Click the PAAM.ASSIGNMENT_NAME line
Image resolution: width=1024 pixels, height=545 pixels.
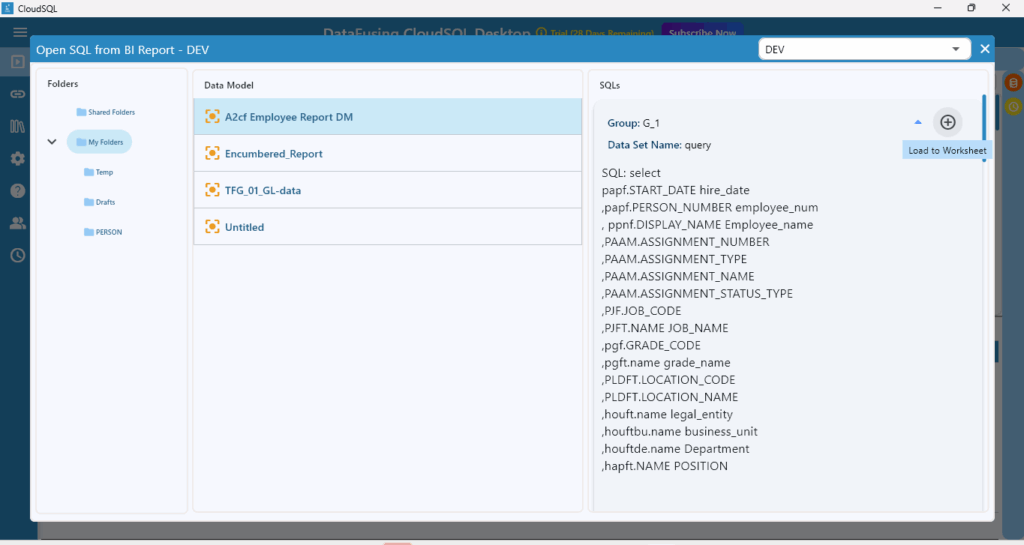point(678,276)
